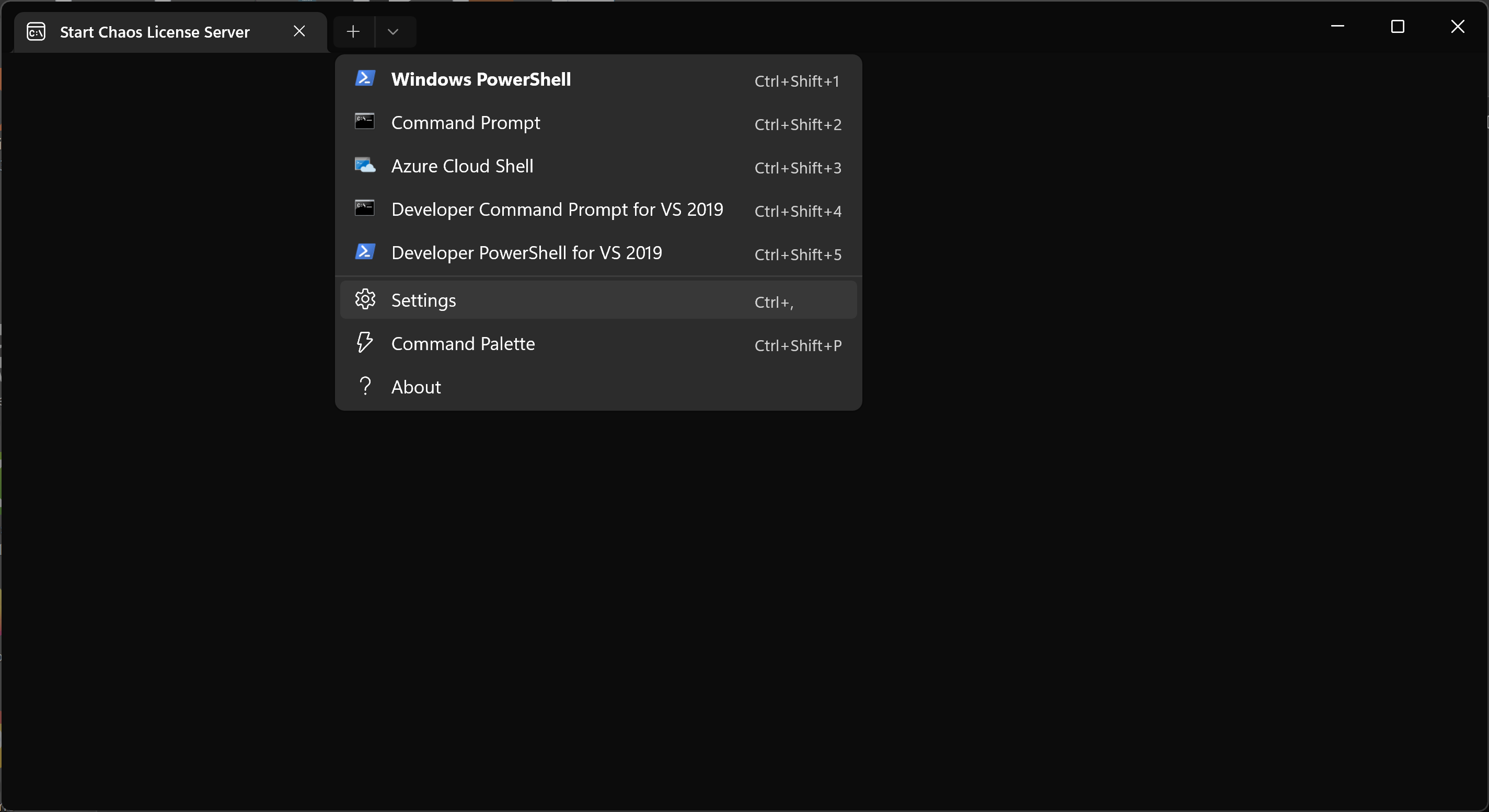Minimize the terminal window
Image resolution: width=1489 pixels, height=812 pixels.
(1337, 26)
